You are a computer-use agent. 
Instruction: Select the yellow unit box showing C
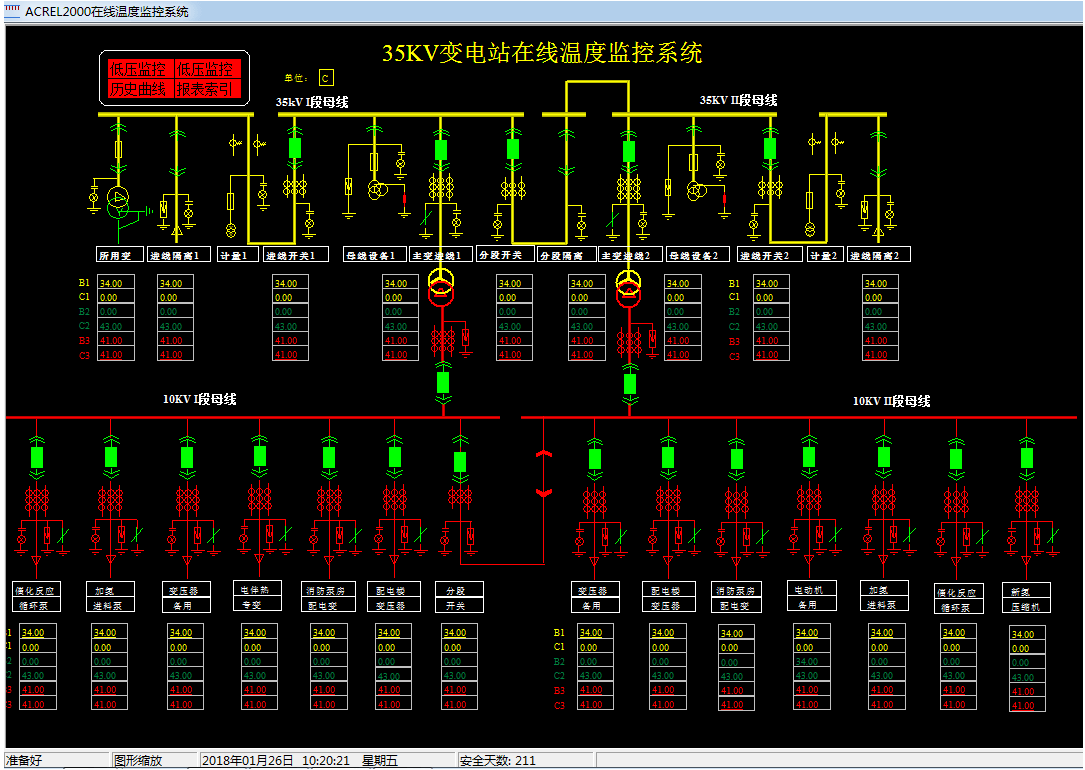tap(325, 78)
